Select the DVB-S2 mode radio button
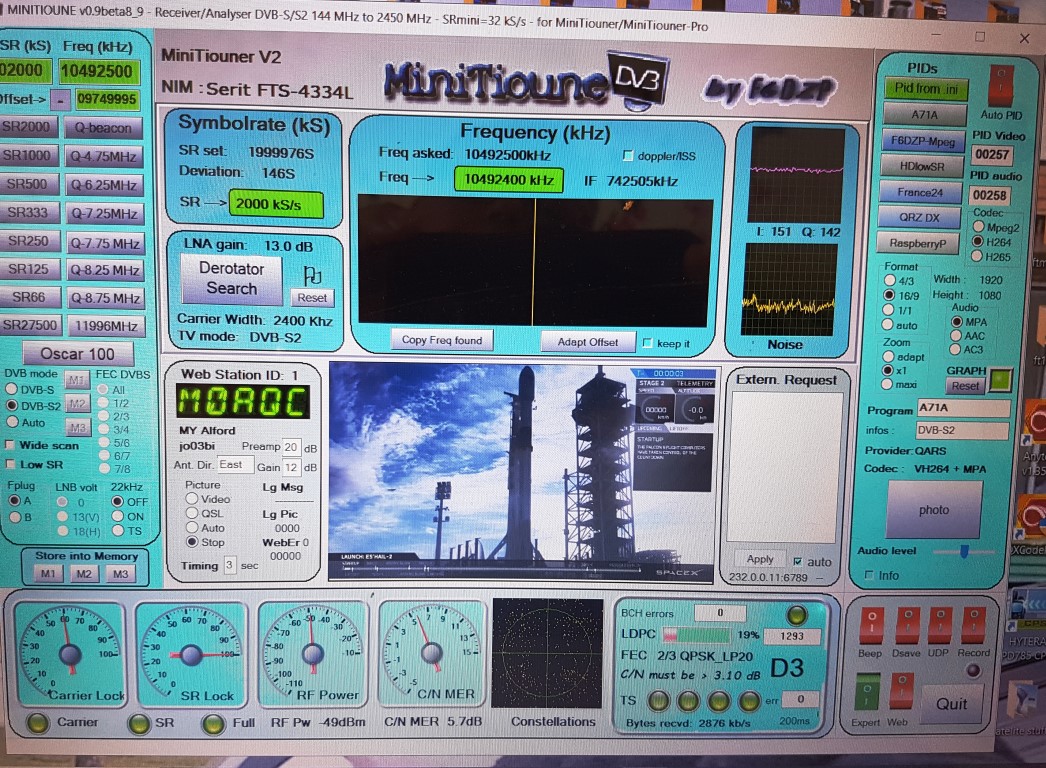This screenshot has height=768, width=1046. coord(12,405)
